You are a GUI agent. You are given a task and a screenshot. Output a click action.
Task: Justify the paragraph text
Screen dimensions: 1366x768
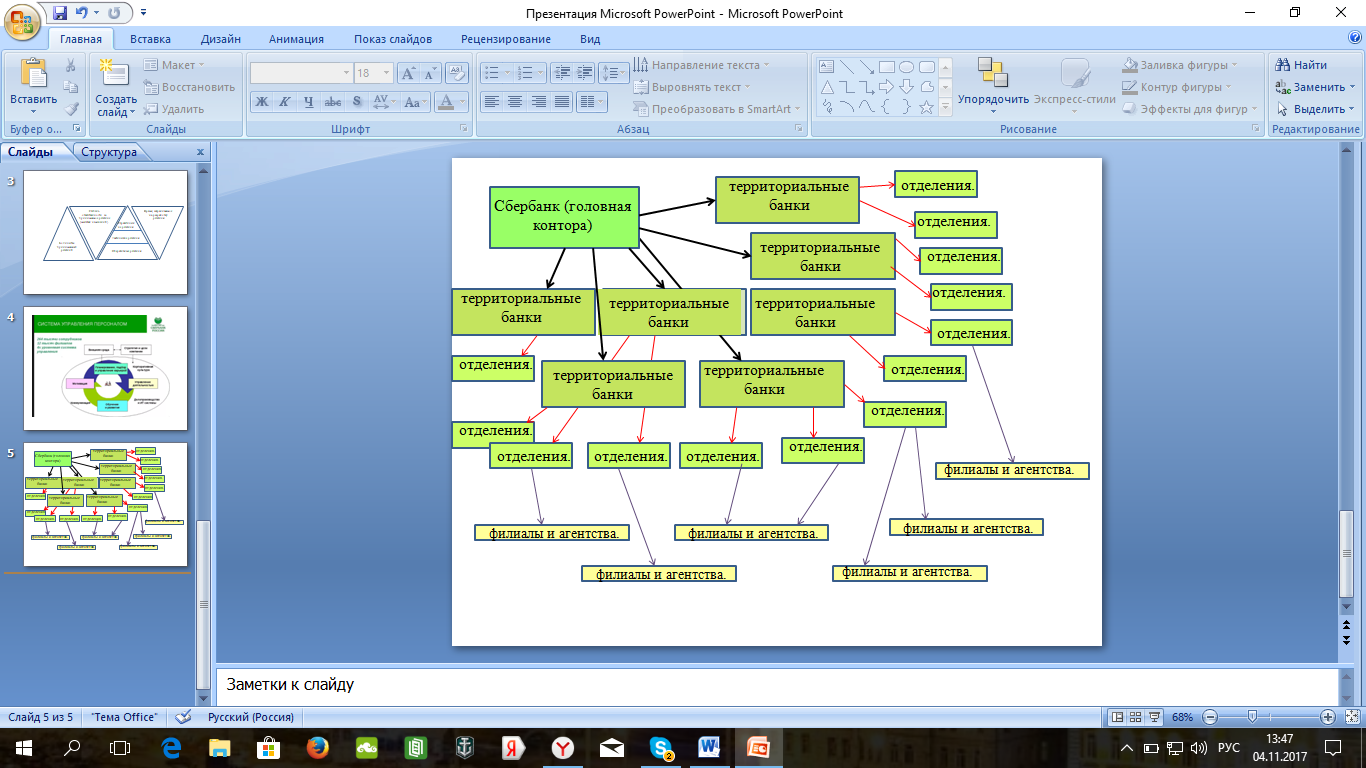[x=563, y=101]
